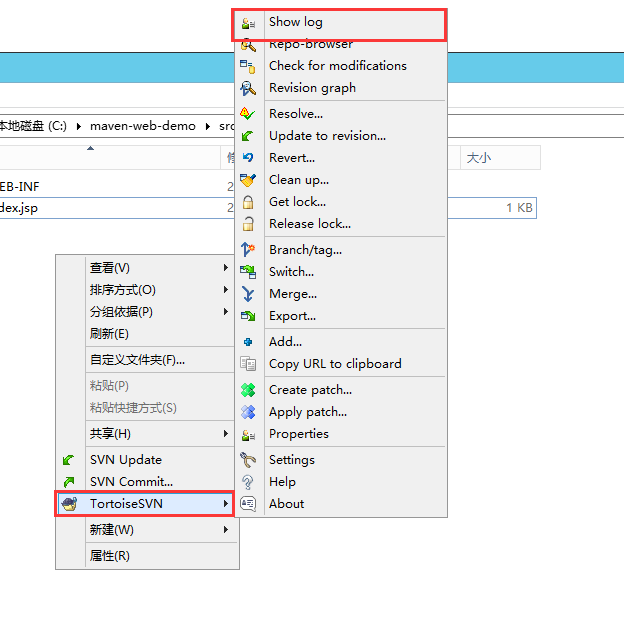Choose Help in TortoiseSVN submenu
Screen dimensions: 624x629
pyautogui.click(x=341, y=482)
